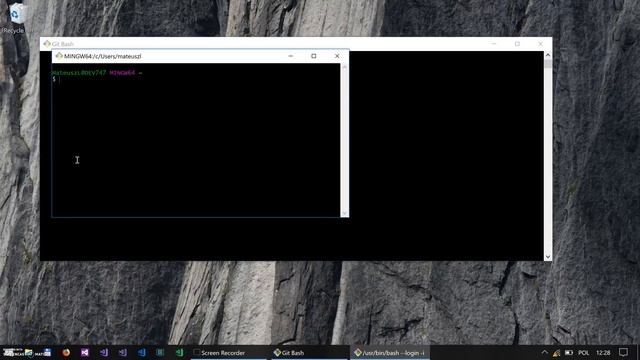Click the $ prompt in the terminal
640x360 pixels.
point(54,79)
